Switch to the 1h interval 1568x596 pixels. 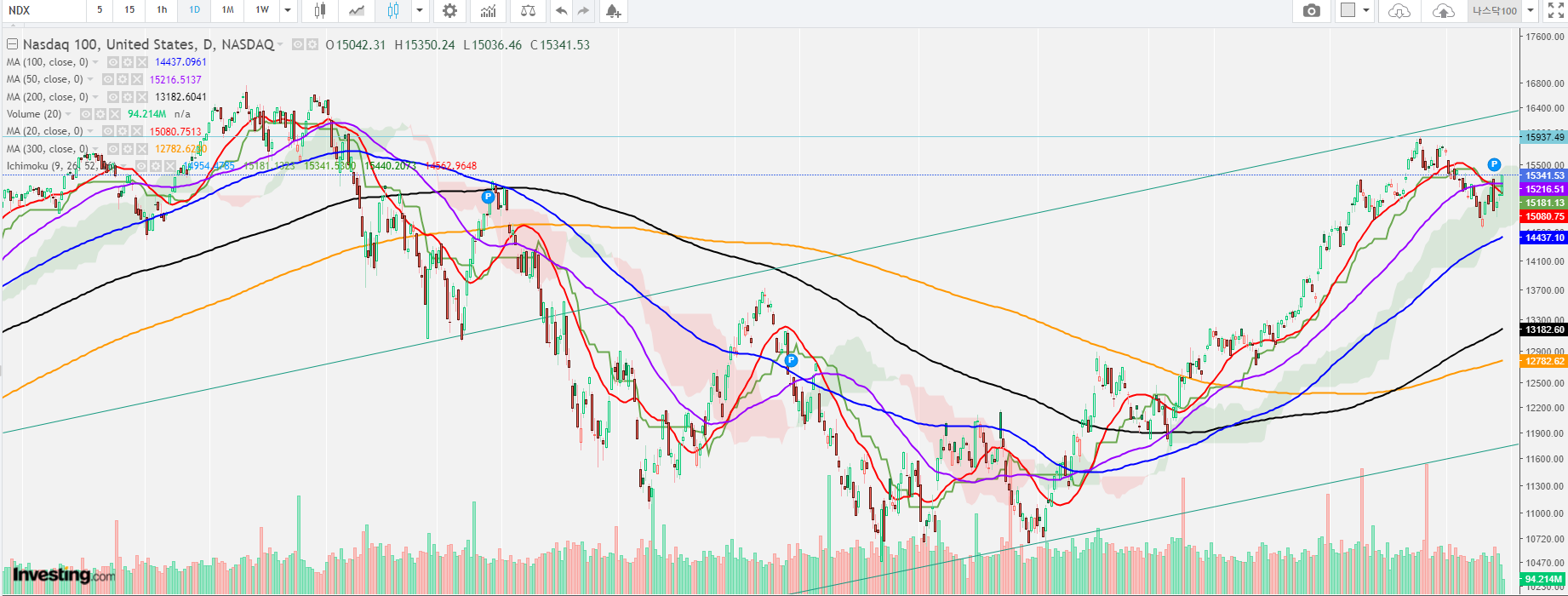coord(162,10)
